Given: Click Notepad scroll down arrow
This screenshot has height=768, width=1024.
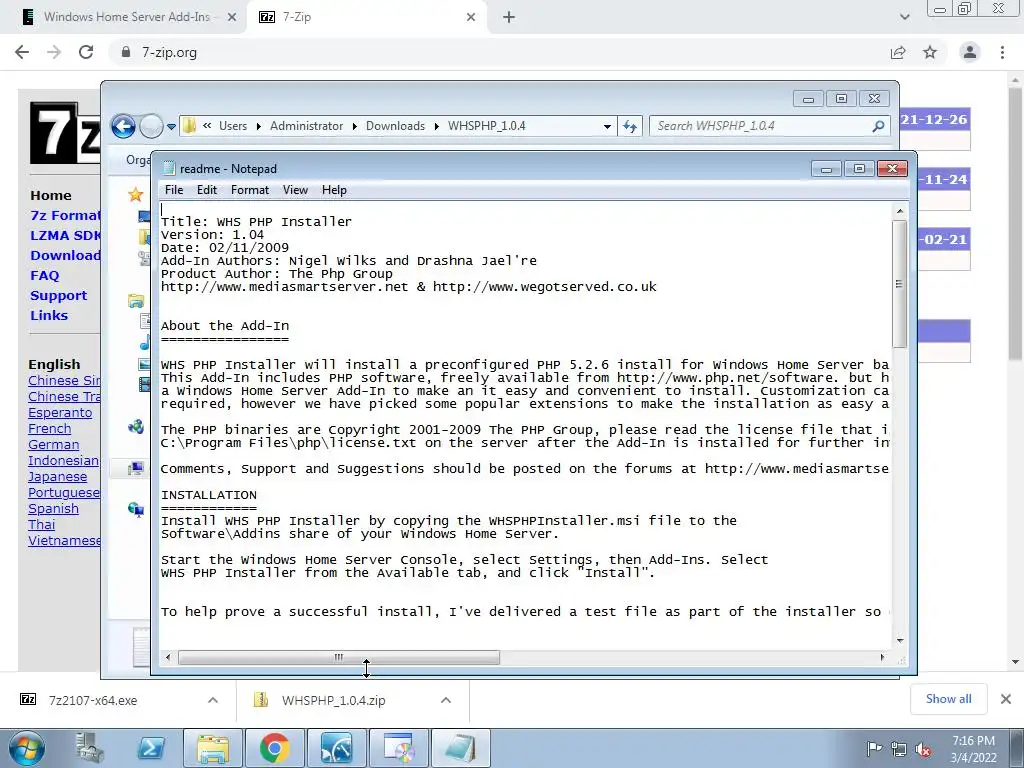Looking at the screenshot, I should coord(899,641).
